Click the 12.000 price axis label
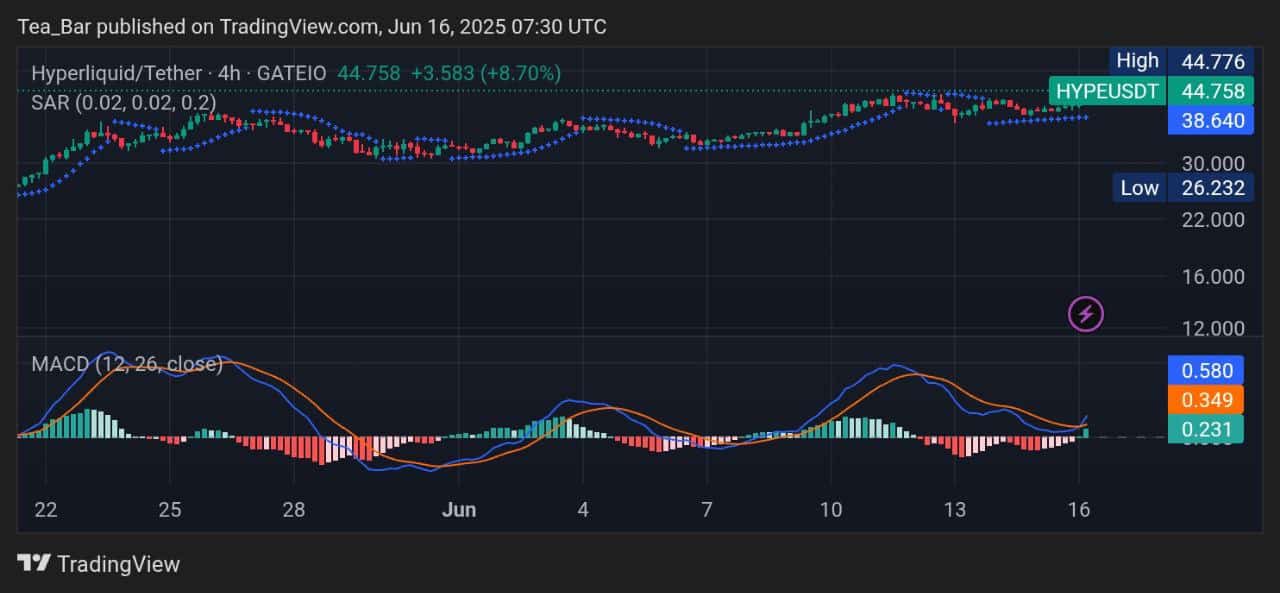 click(1213, 328)
